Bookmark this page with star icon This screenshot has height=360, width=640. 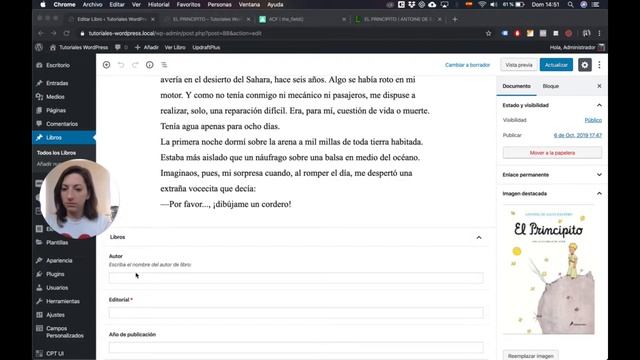489,33
